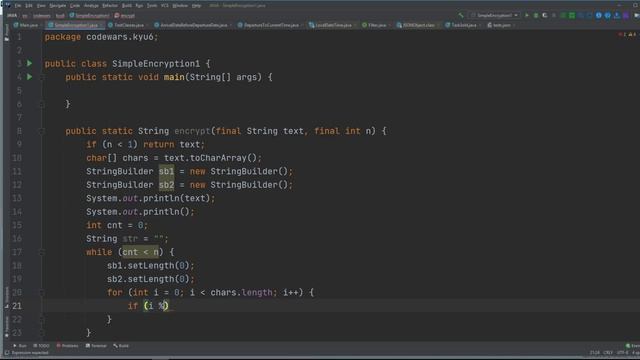Open the Problems tool window
Viewport: 640px width, 360px height.
coord(67,346)
